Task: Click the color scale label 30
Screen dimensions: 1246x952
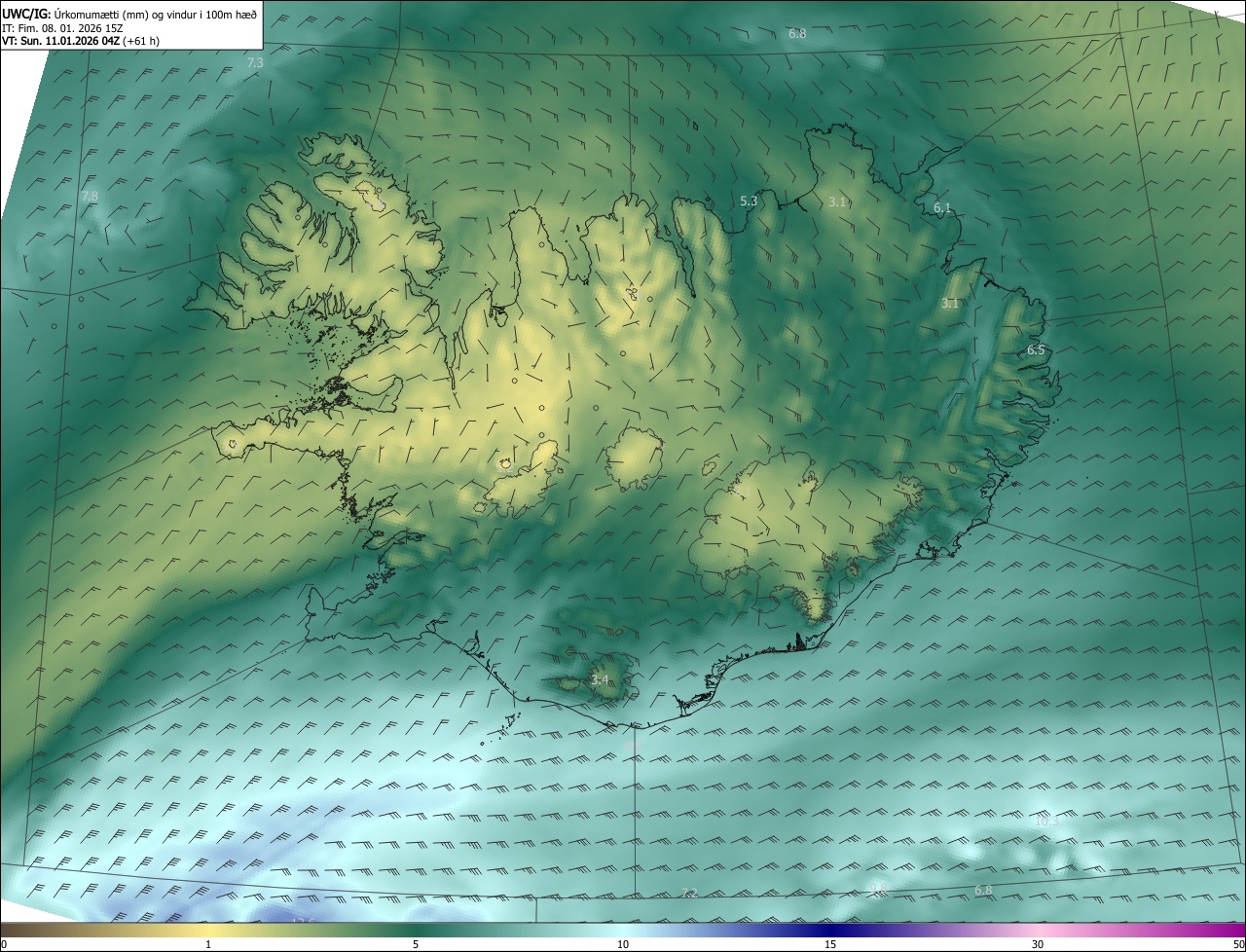Action: click(x=1038, y=944)
